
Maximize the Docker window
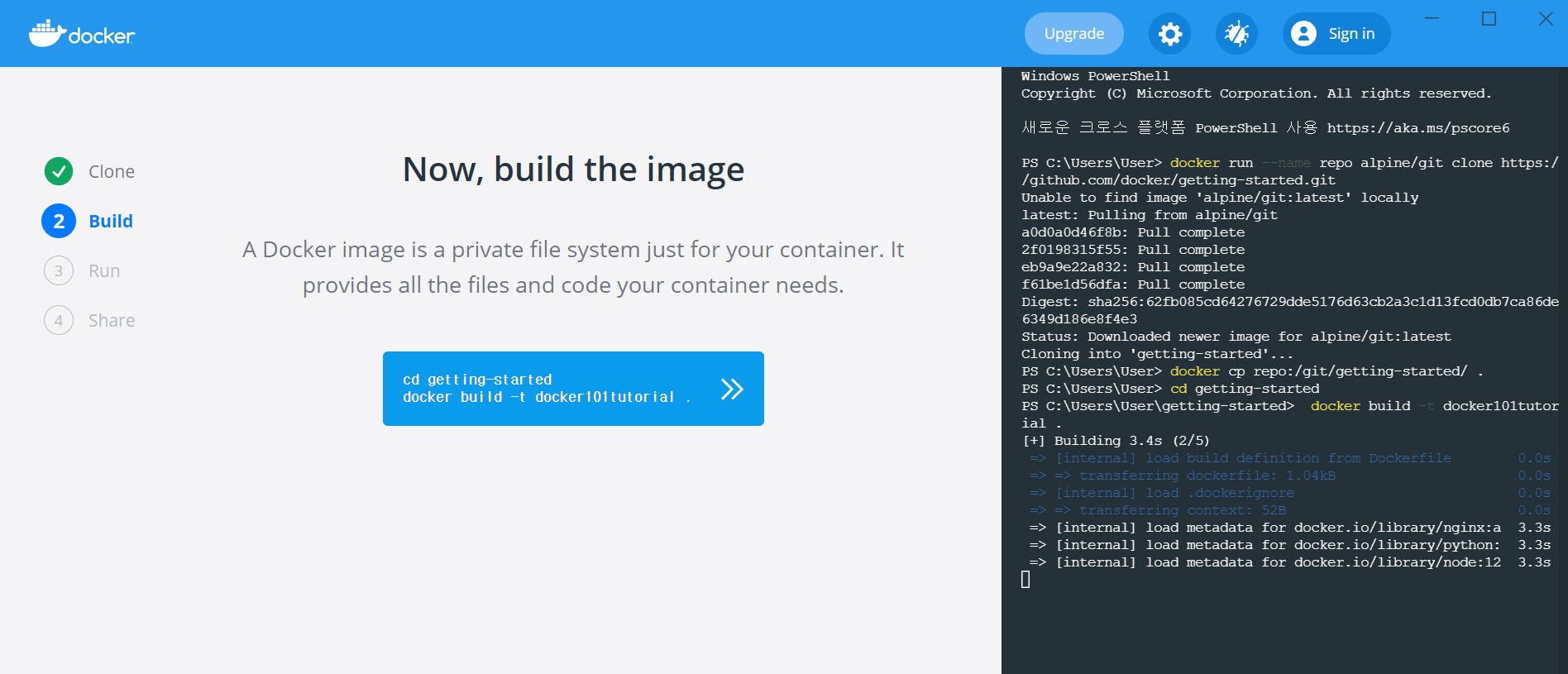point(1489,18)
